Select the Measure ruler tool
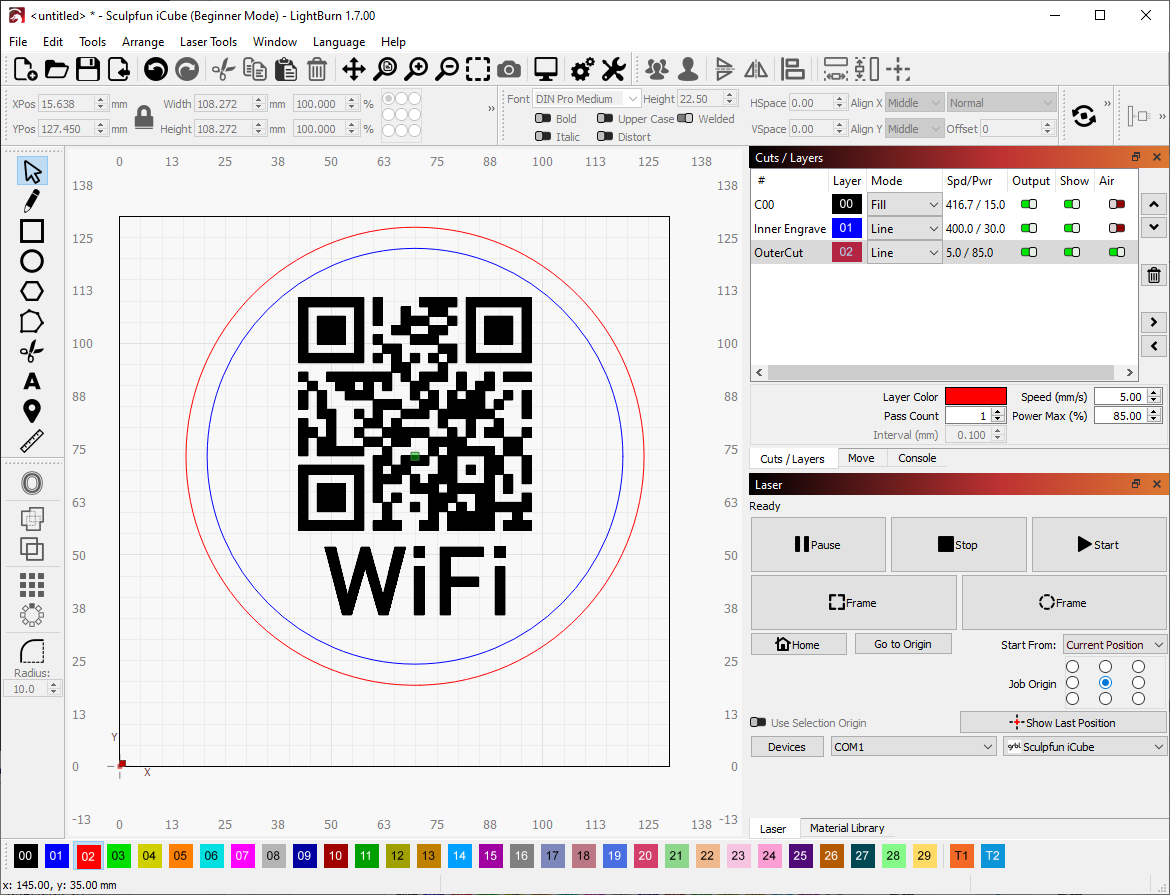 point(32,441)
